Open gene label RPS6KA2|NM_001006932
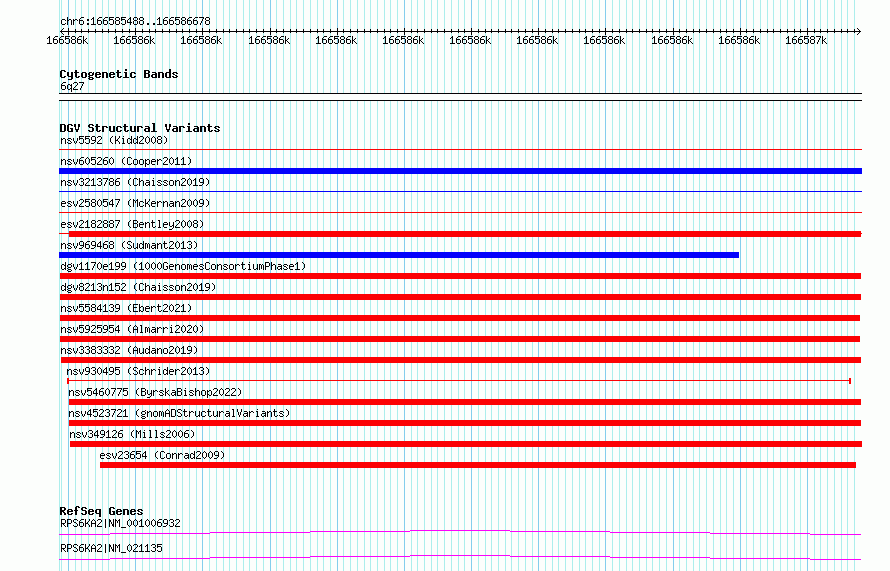The image size is (890, 571). pos(120,523)
